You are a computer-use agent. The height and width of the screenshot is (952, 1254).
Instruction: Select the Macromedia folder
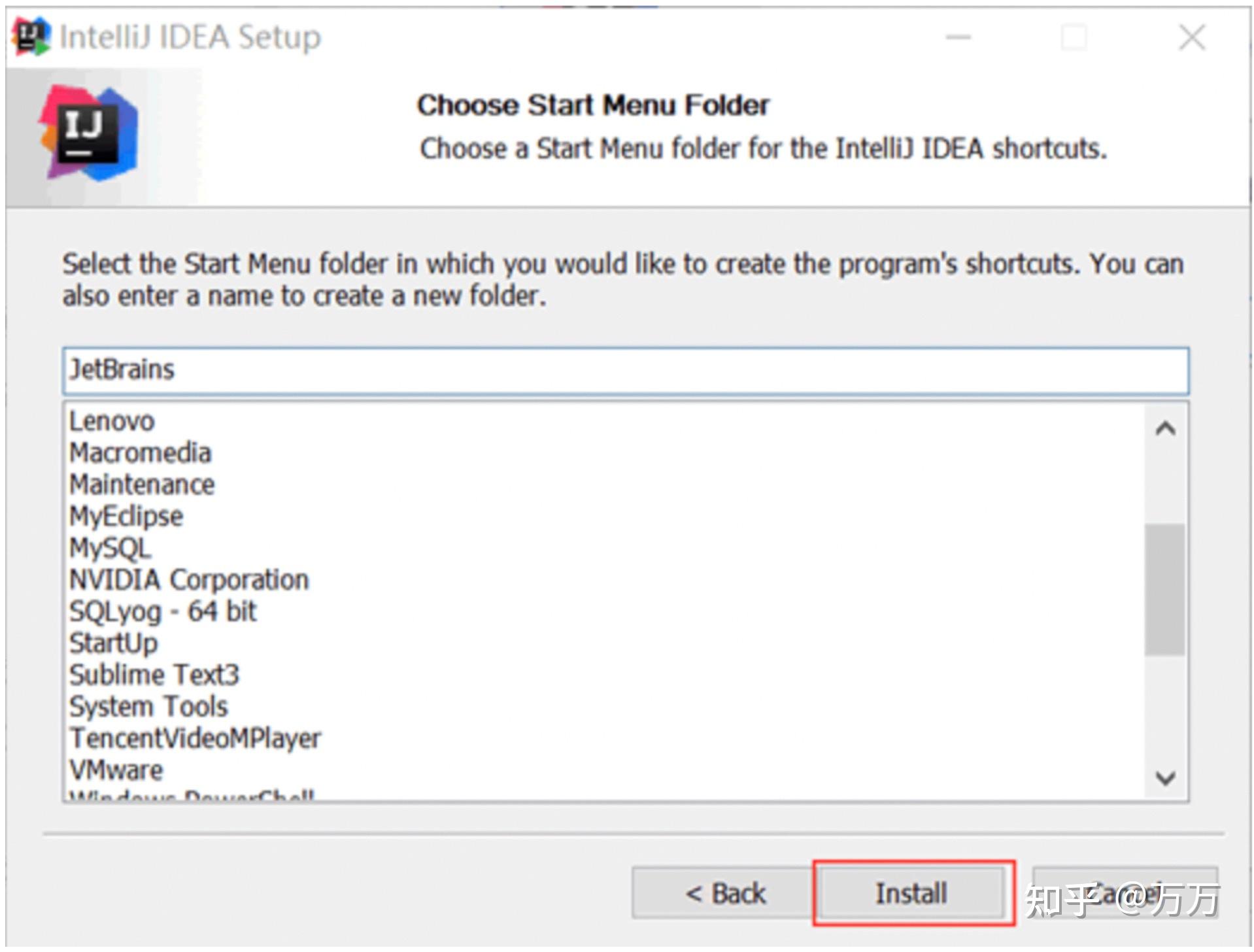(x=141, y=453)
